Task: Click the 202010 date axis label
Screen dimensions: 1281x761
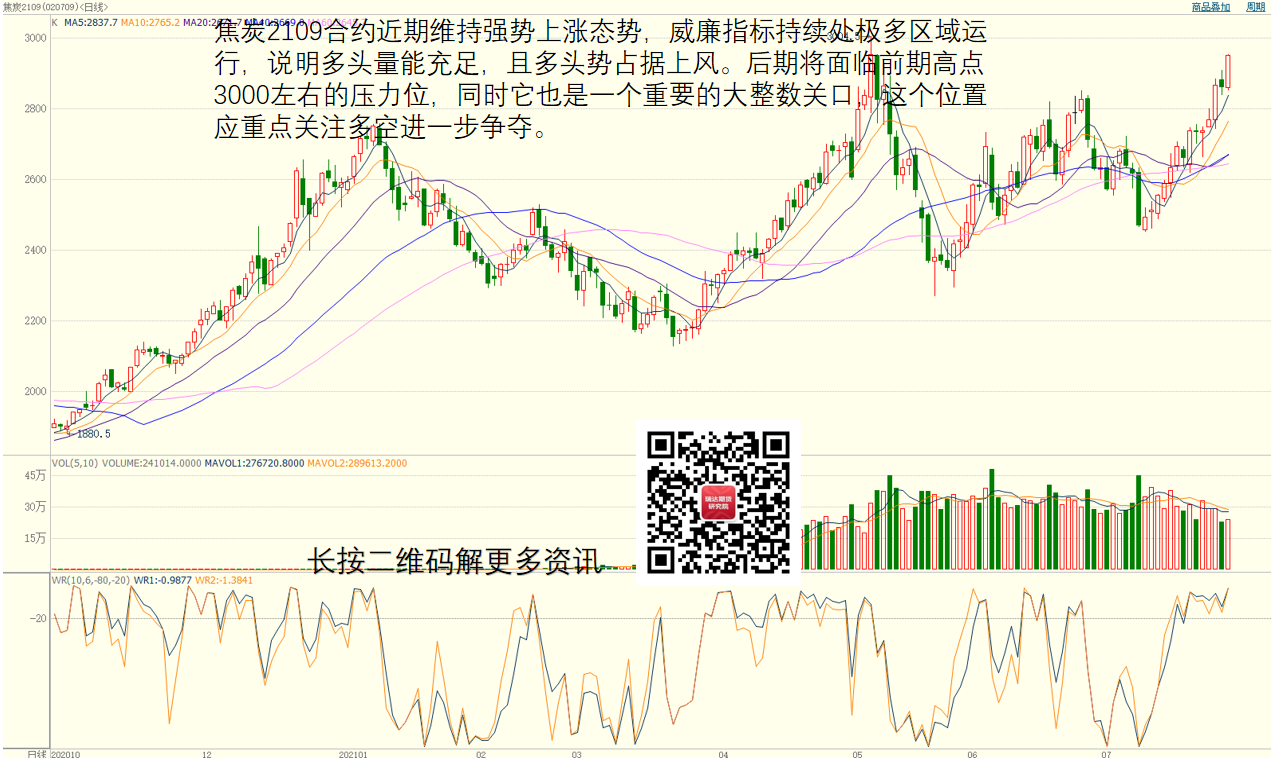Action: (65, 755)
